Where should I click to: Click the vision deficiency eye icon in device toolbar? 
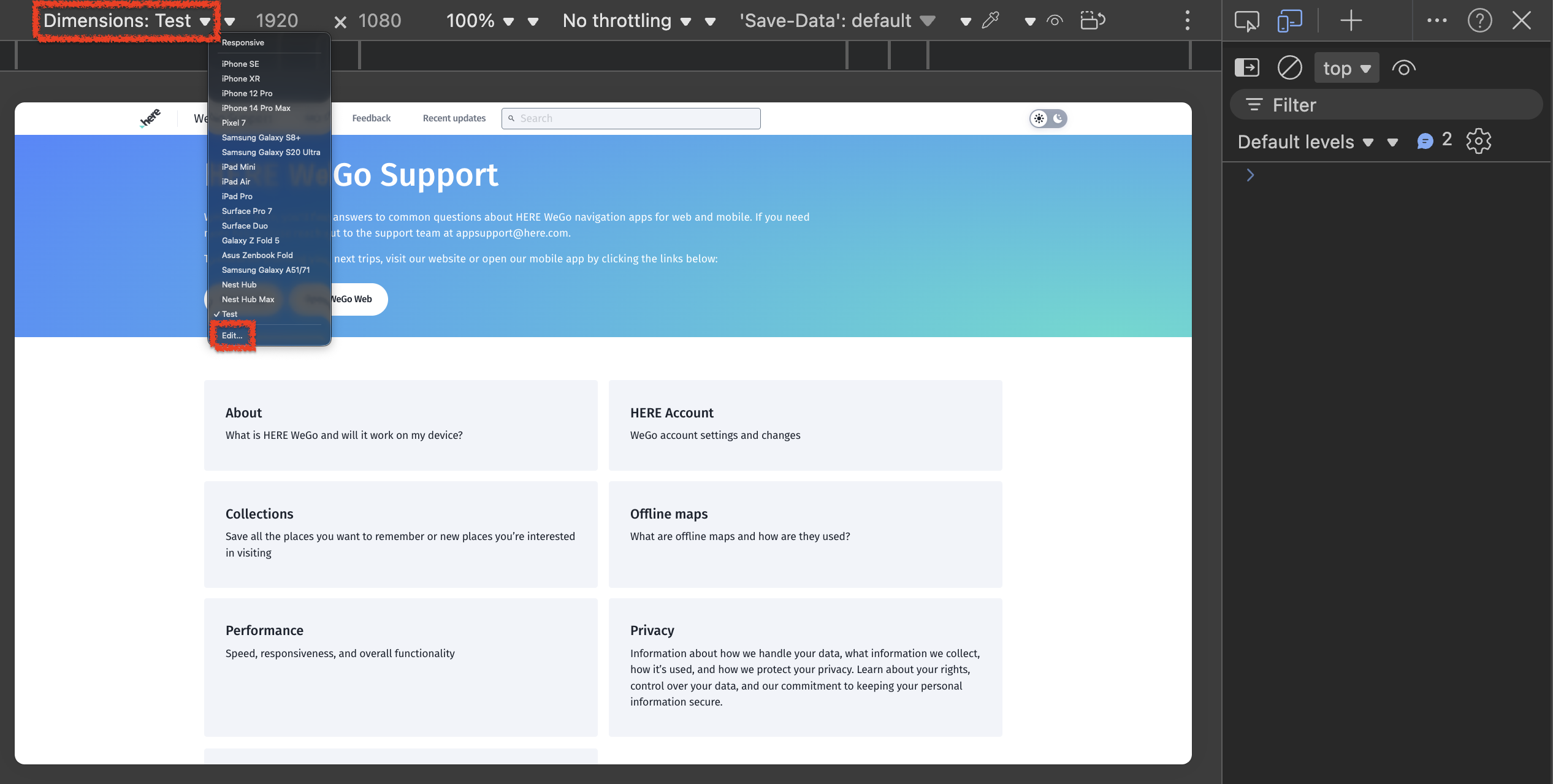[x=1055, y=21]
